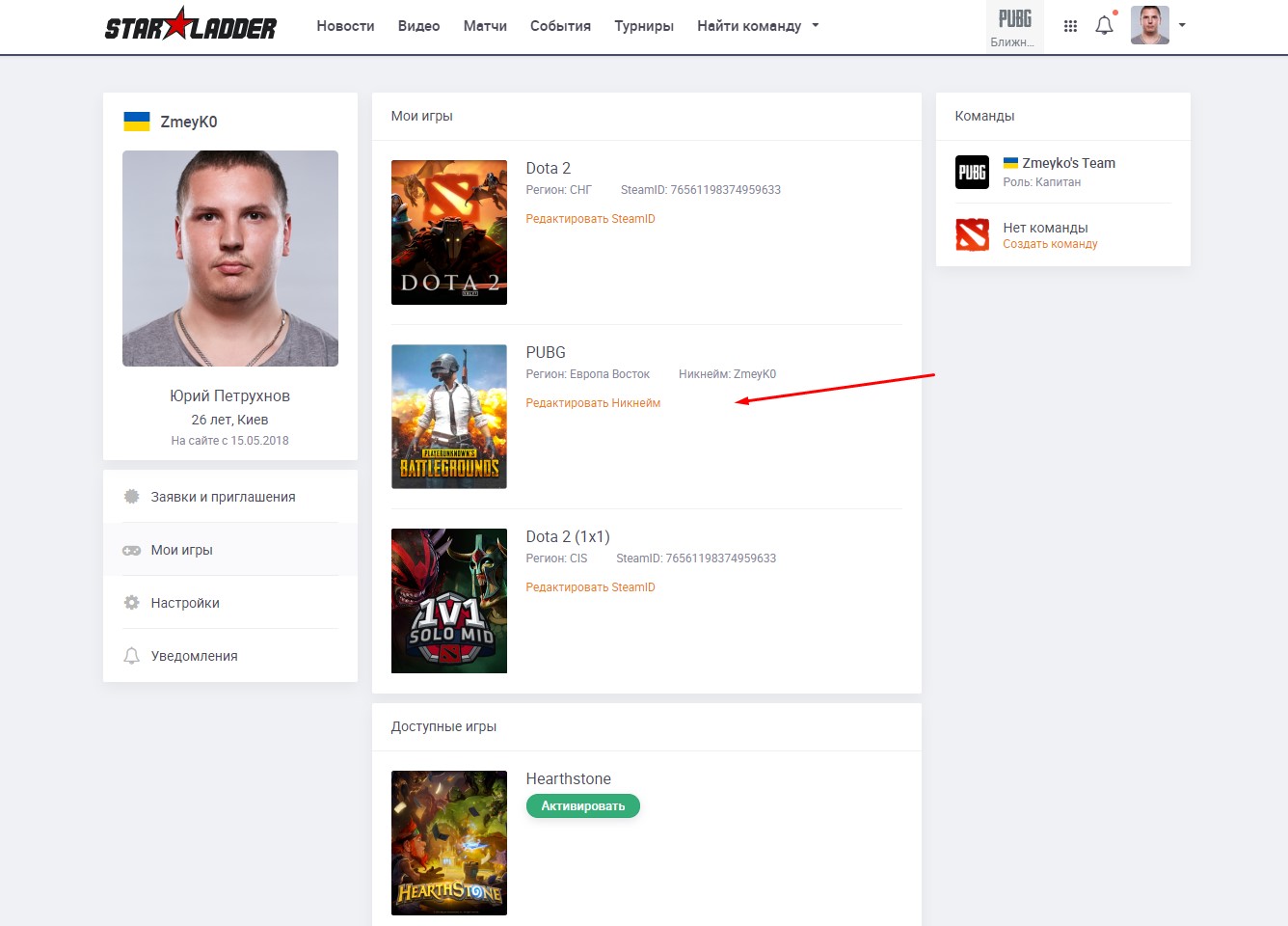Click the Dota 2 logo in Команды
Screen dimensions: 1288x926
click(x=972, y=234)
